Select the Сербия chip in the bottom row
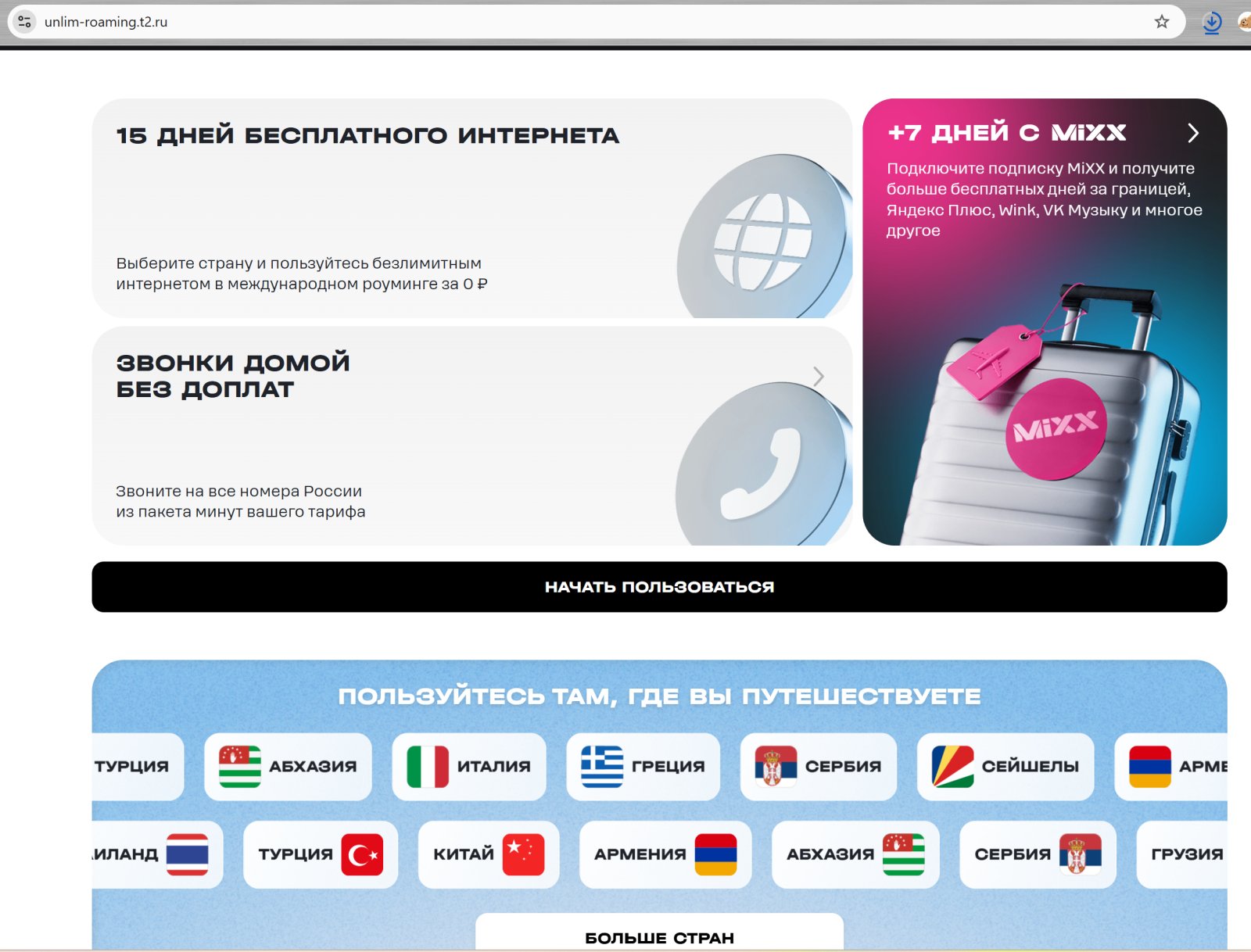The height and width of the screenshot is (952, 1251). 1037,854
